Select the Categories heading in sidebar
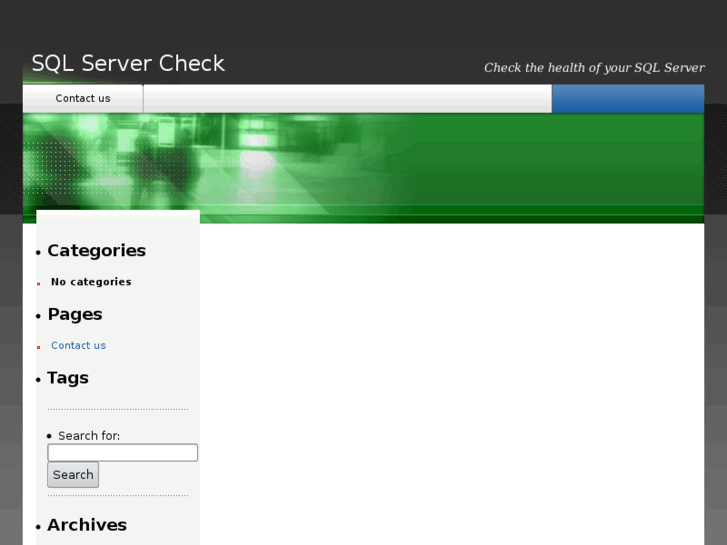This screenshot has height=545, width=727. [96, 250]
